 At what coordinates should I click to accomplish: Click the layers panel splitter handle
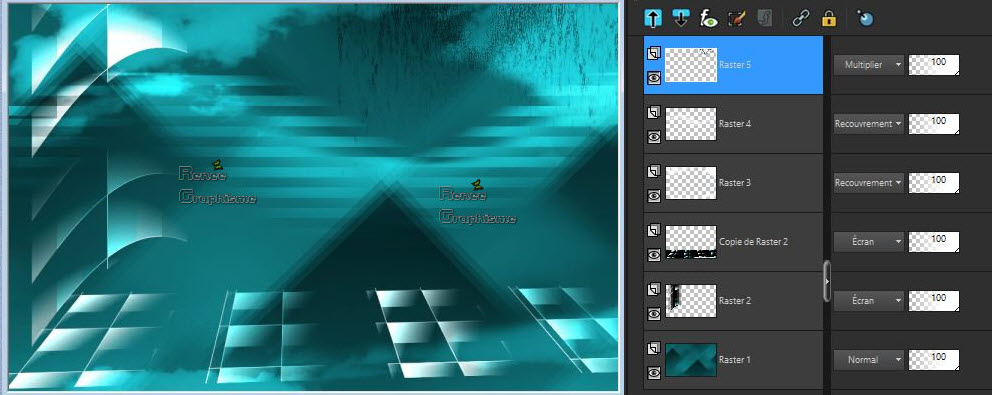tap(828, 280)
